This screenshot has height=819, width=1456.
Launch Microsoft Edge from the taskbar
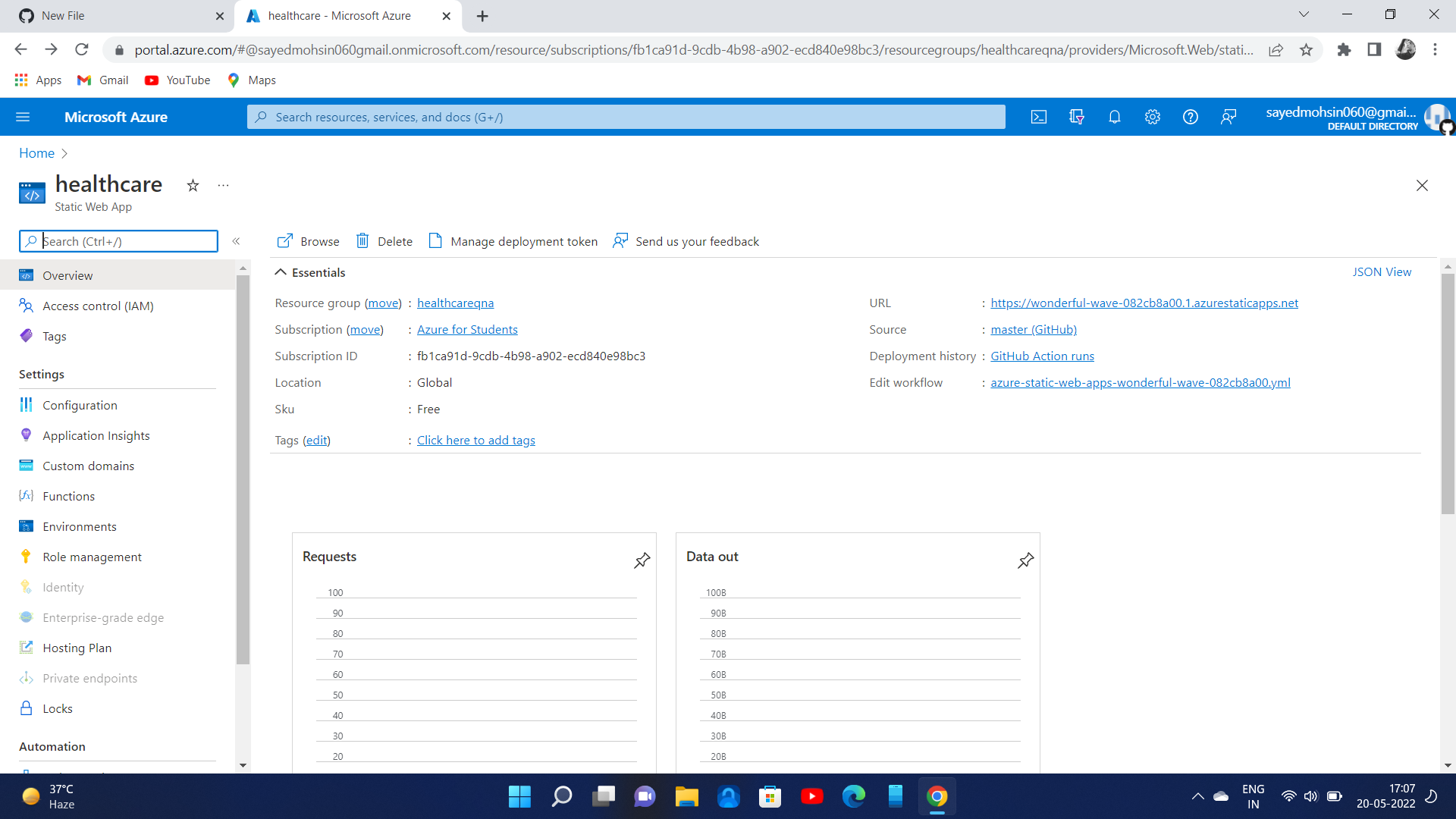[854, 796]
